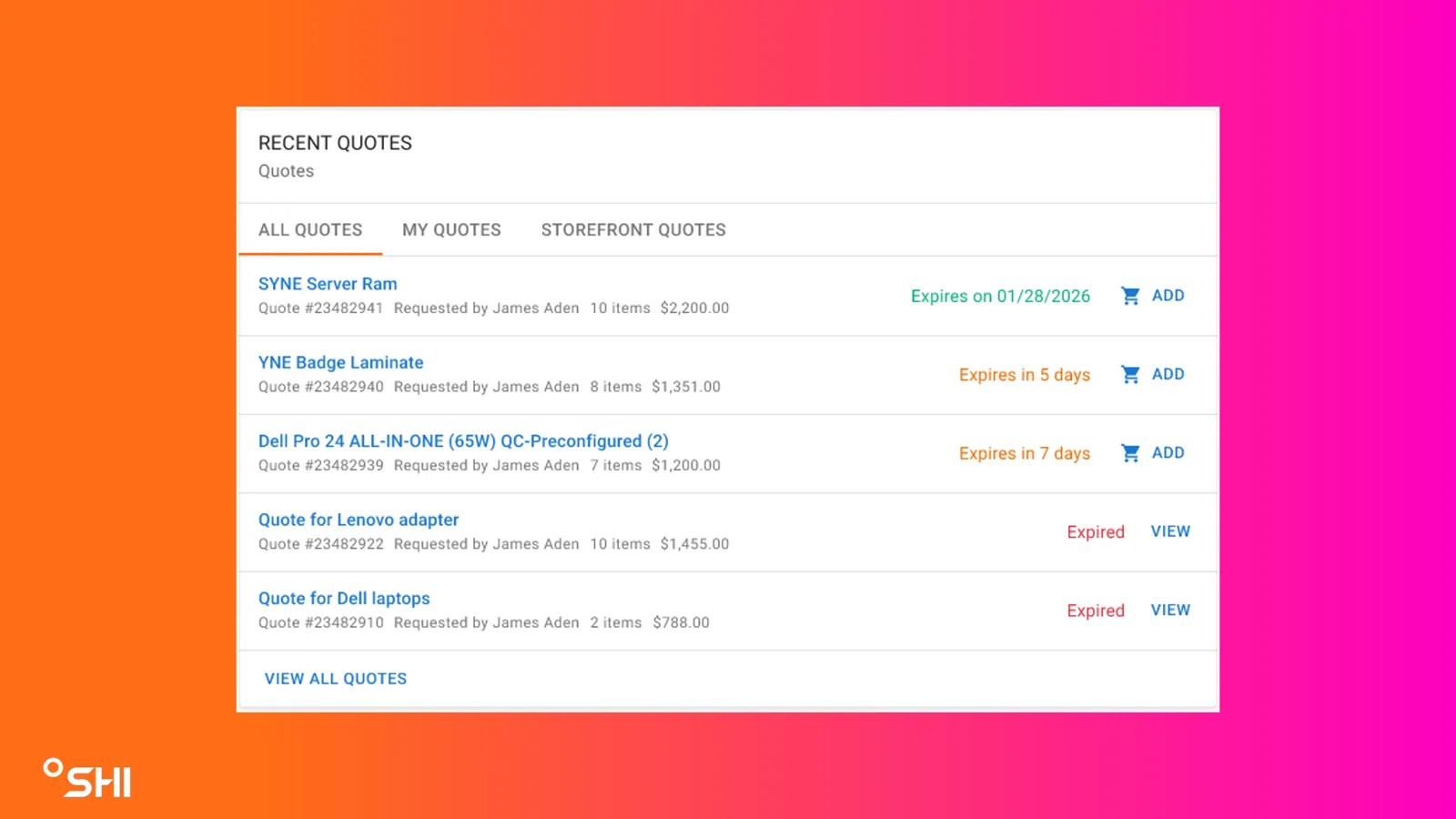View the expired Lenovo adapter quote
This screenshot has width=1456, height=819.
click(x=1170, y=531)
